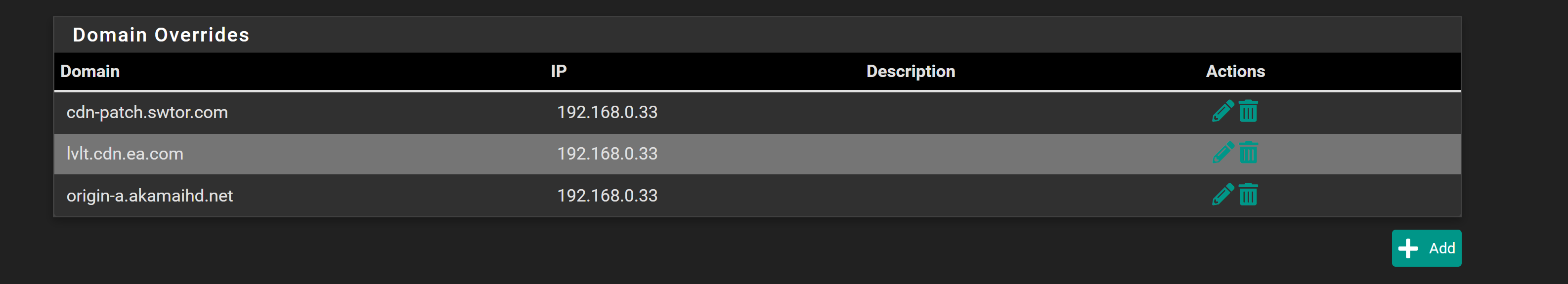Select the cdn-patch.swtor.com domain text
This screenshot has height=284, width=1568.
[147, 113]
